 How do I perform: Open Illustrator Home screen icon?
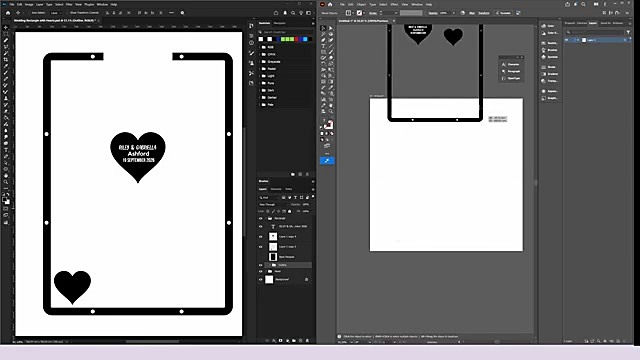[330, 4]
